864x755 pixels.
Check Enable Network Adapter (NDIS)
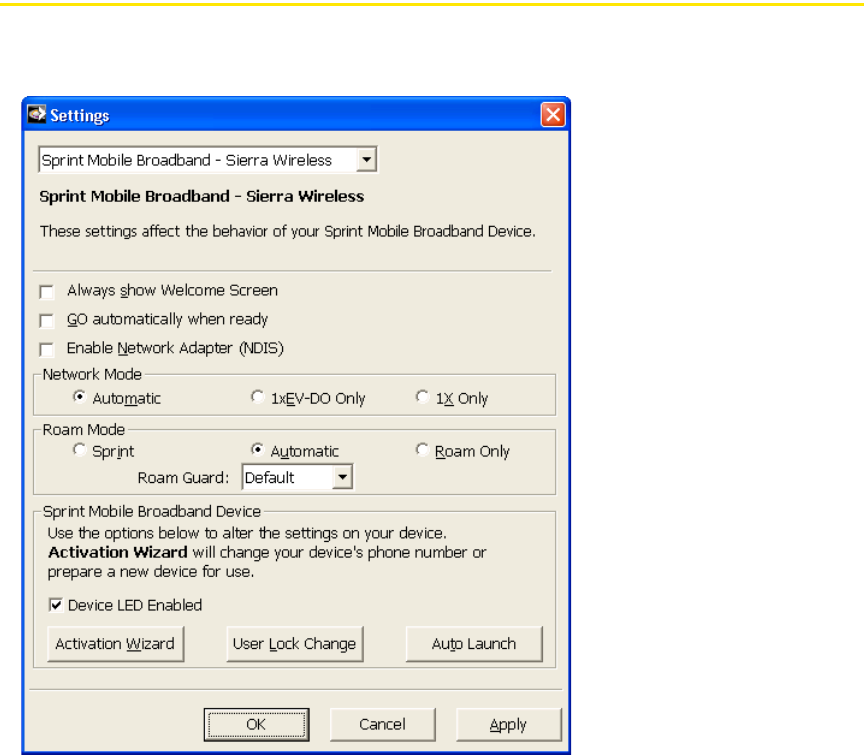point(47,349)
